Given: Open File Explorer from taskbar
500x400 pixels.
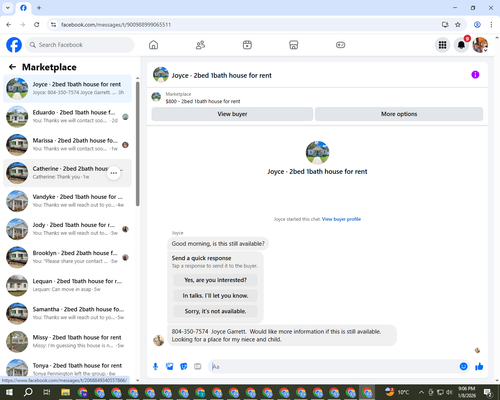Looking at the screenshot, I should [65, 392].
